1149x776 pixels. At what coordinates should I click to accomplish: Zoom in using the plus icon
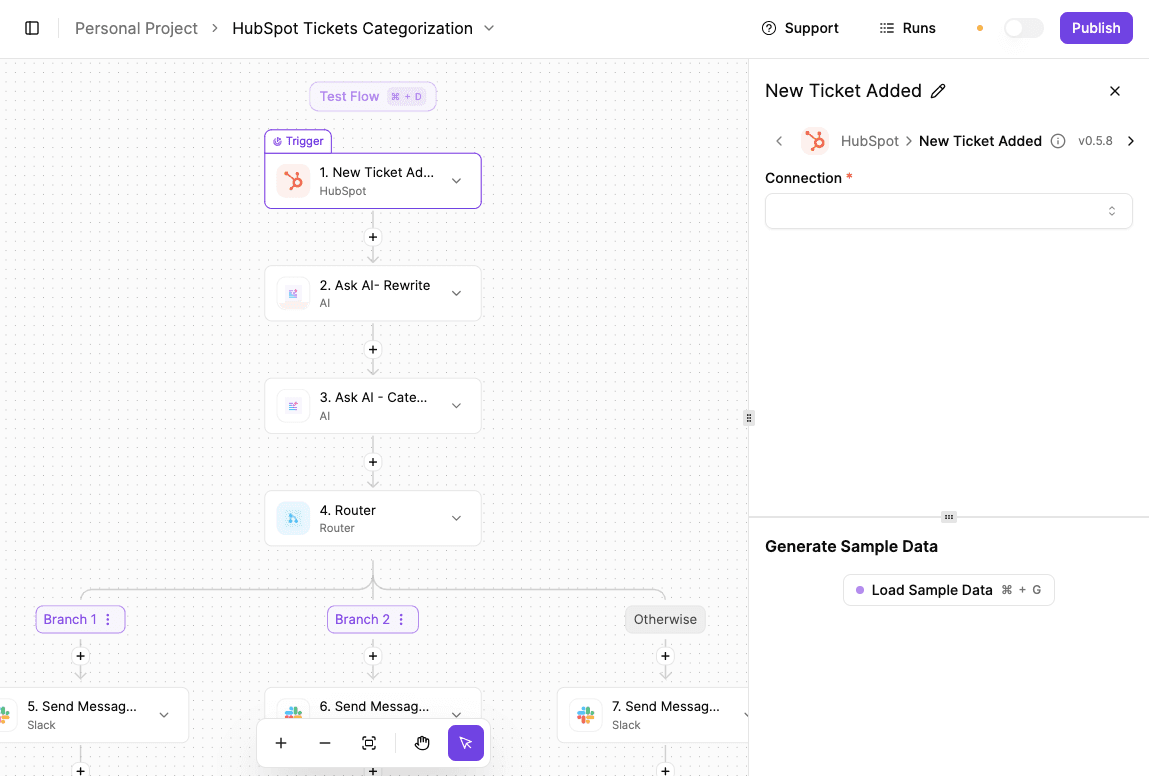point(281,743)
